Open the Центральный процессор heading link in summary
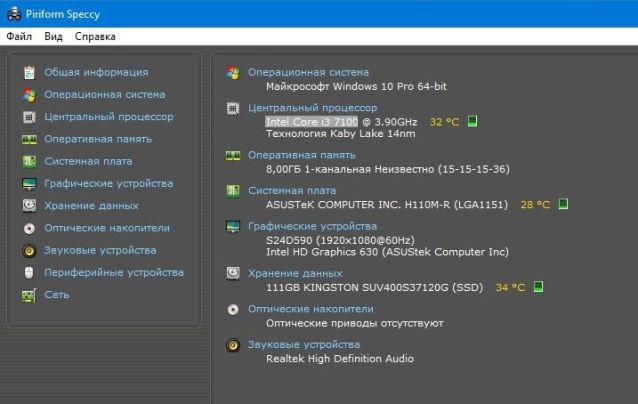Screen dimensions: 638x404 [312, 108]
